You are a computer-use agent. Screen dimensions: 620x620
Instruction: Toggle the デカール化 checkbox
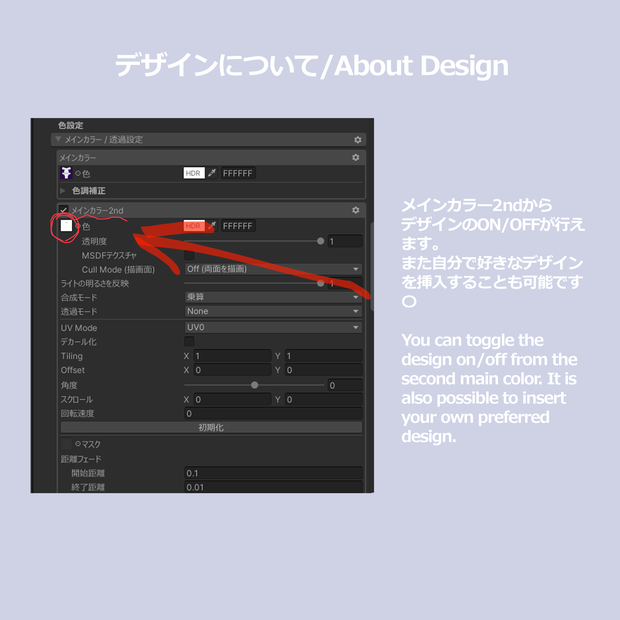(189, 341)
